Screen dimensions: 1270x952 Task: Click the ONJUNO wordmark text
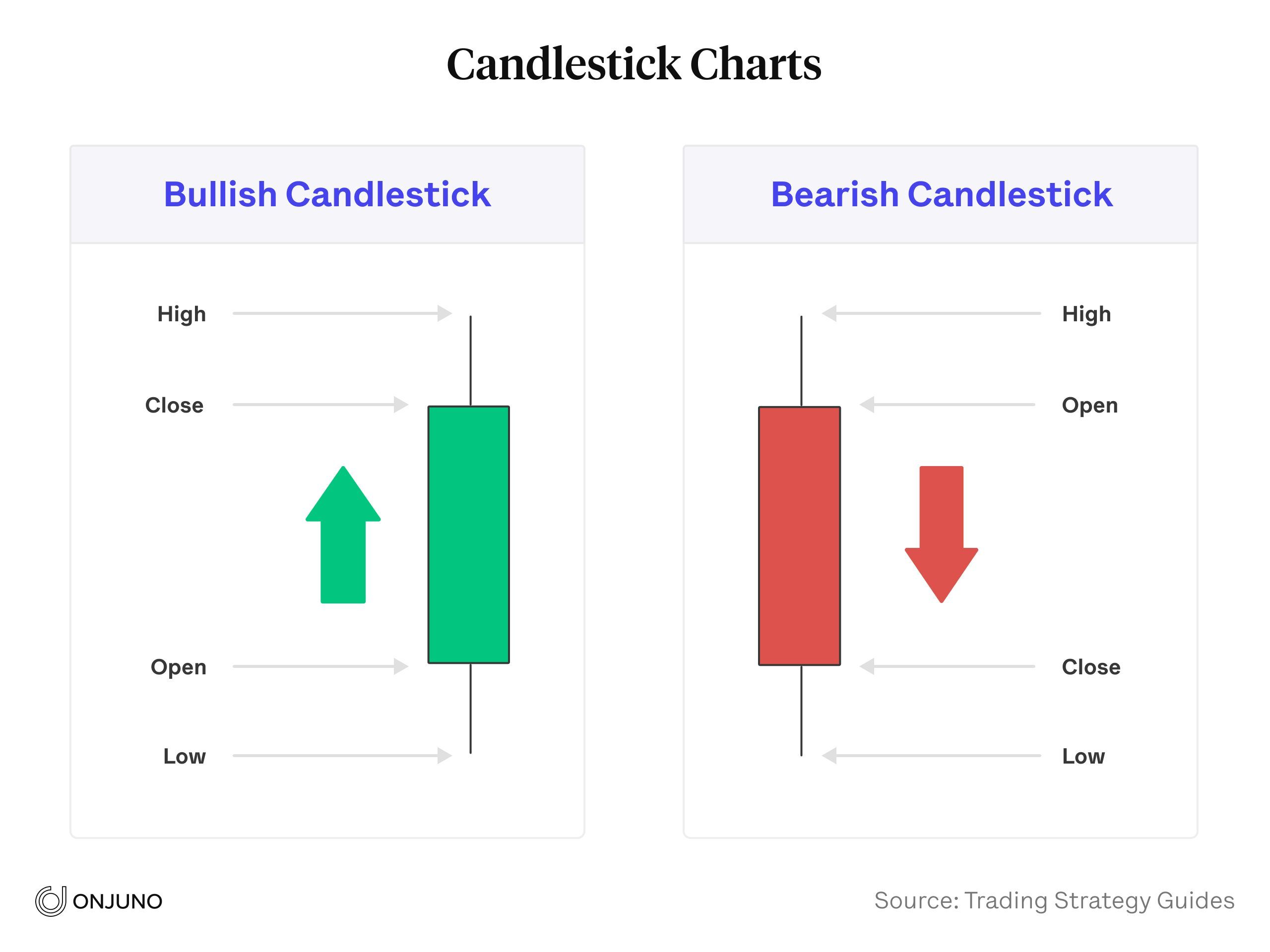118,901
